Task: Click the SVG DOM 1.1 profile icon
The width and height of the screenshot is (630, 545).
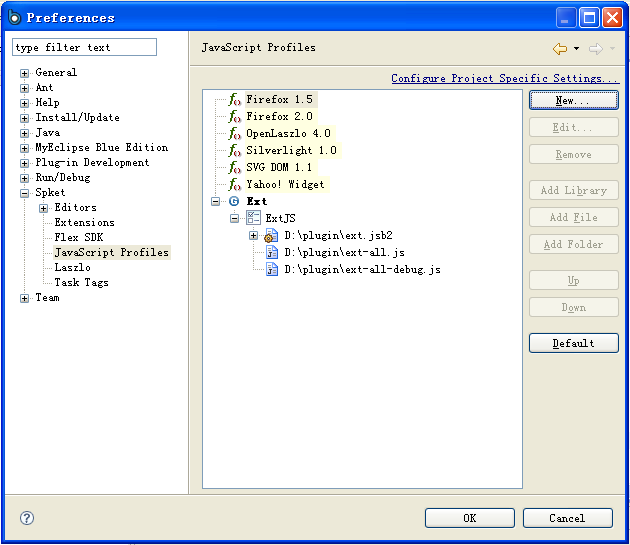Action: pyautogui.click(x=234, y=167)
